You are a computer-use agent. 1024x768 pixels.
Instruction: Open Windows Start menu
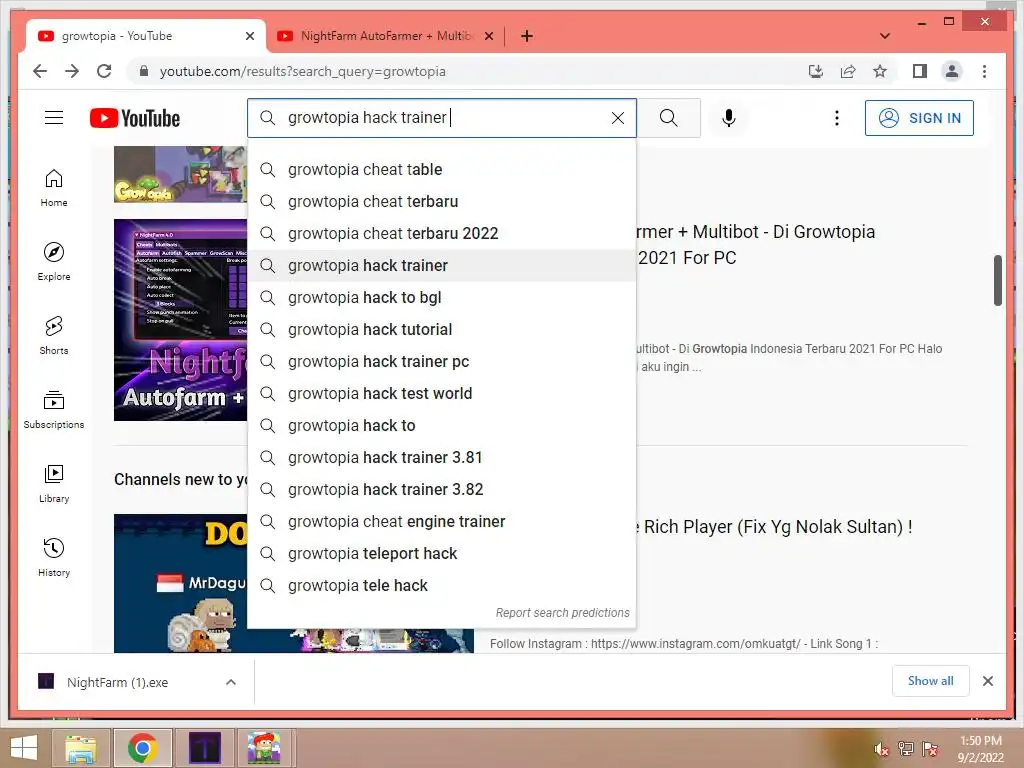24,748
